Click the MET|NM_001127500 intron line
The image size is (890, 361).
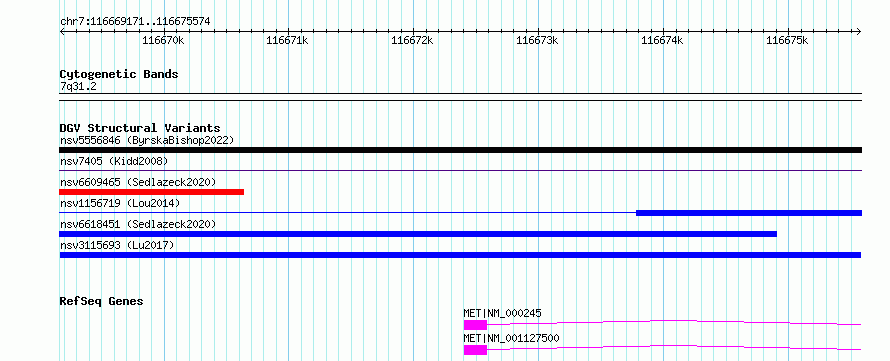tap(674, 347)
